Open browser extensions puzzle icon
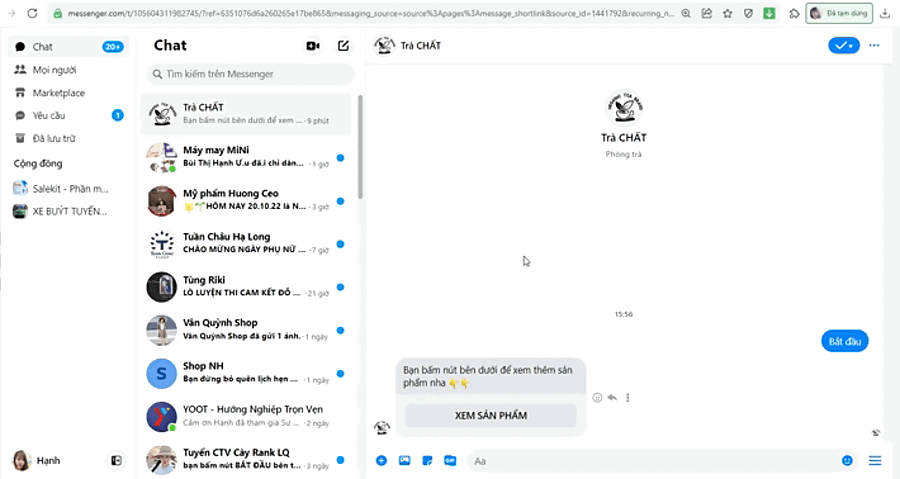Image resolution: width=900 pixels, height=479 pixels. click(x=794, y=13)
